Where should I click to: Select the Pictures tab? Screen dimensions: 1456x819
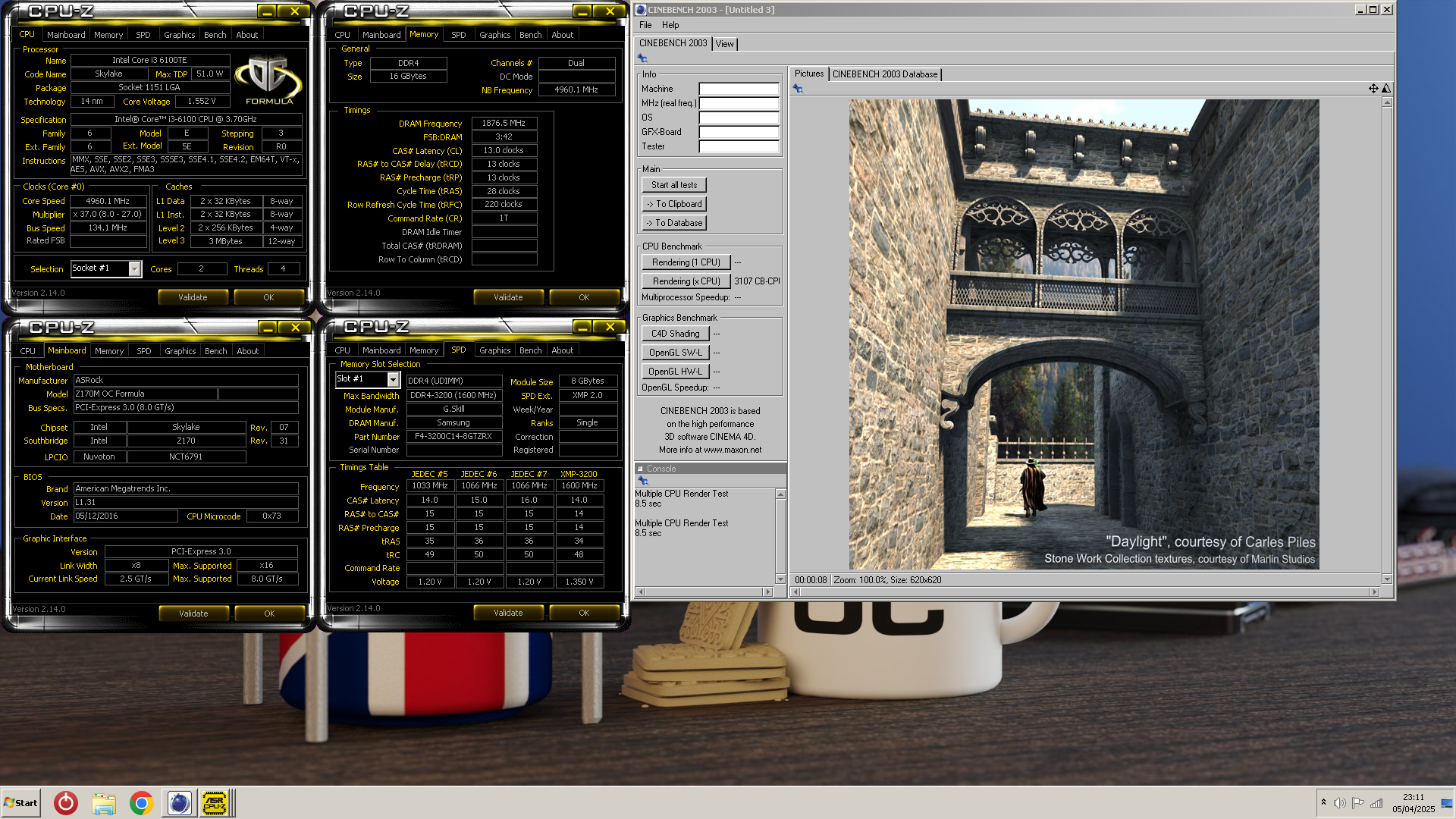(809, 74)
